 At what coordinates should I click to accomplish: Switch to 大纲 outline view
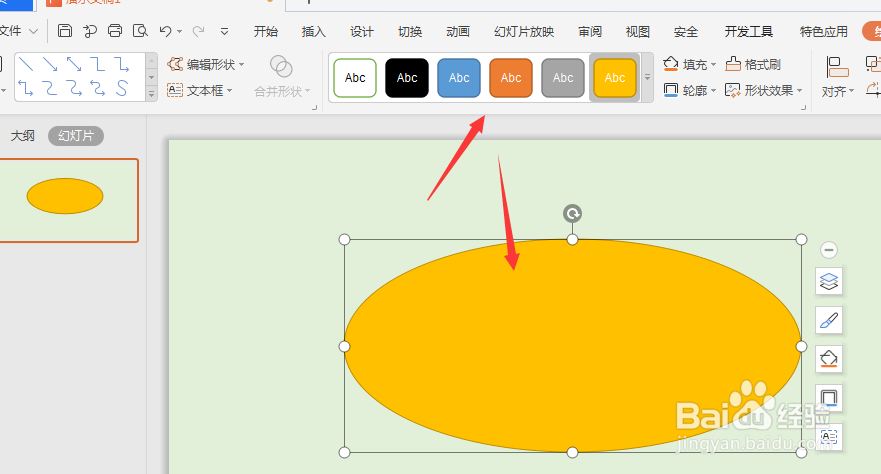(22, 135)
